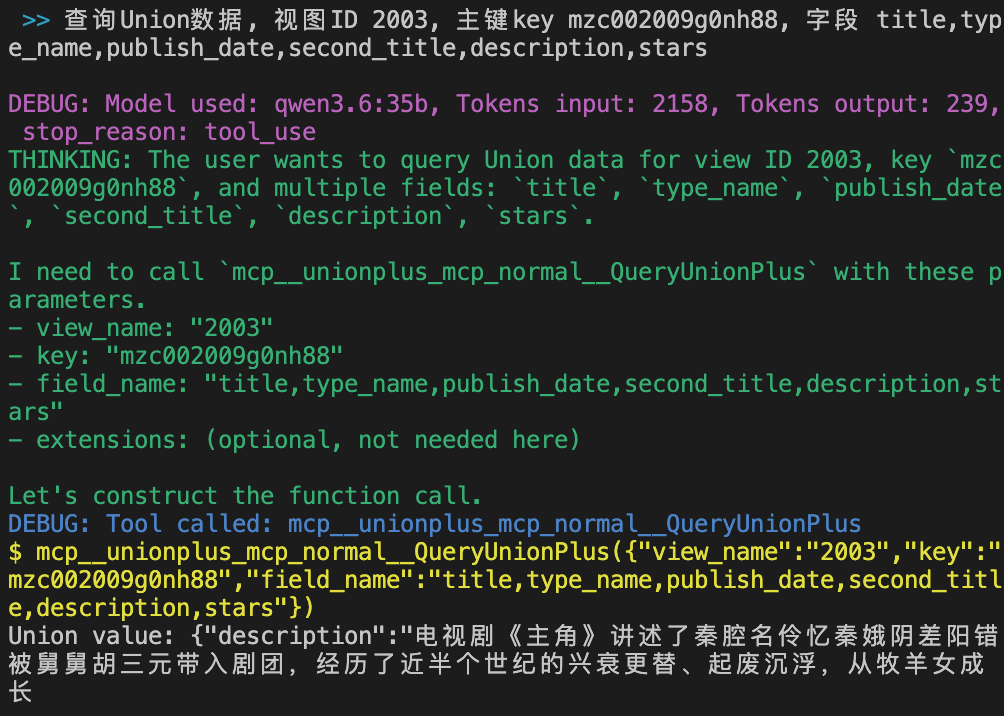Click 'second_title' in the thinking text
Screen dimensions: 1004x716
(148, 216)
